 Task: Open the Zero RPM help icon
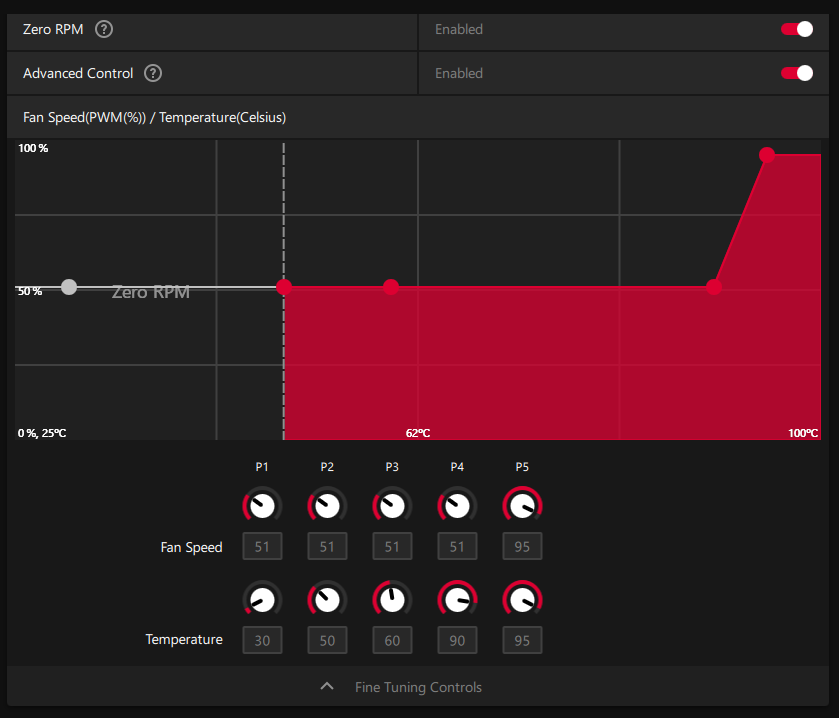tap(104, 29)
